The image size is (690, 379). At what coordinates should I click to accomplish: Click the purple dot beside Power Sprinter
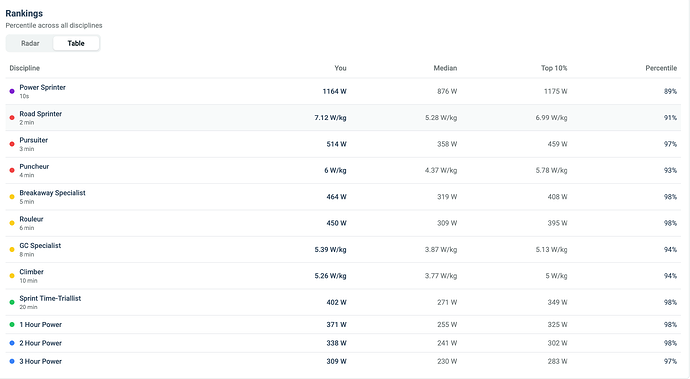point(12,92)
